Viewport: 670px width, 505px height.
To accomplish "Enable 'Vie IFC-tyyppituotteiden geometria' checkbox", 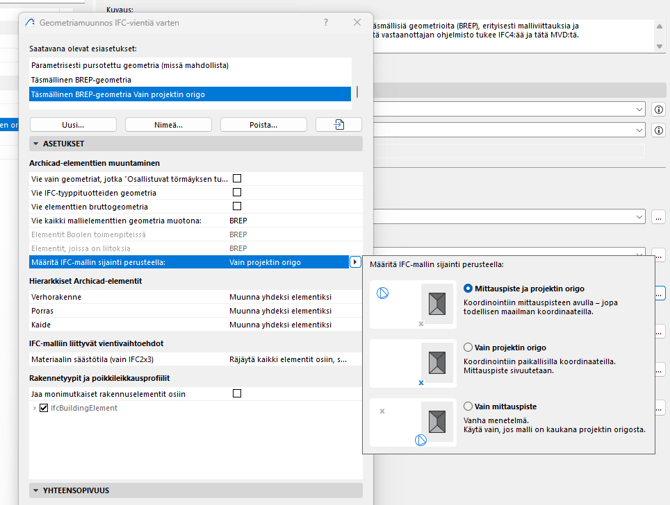I will (237, 193).
